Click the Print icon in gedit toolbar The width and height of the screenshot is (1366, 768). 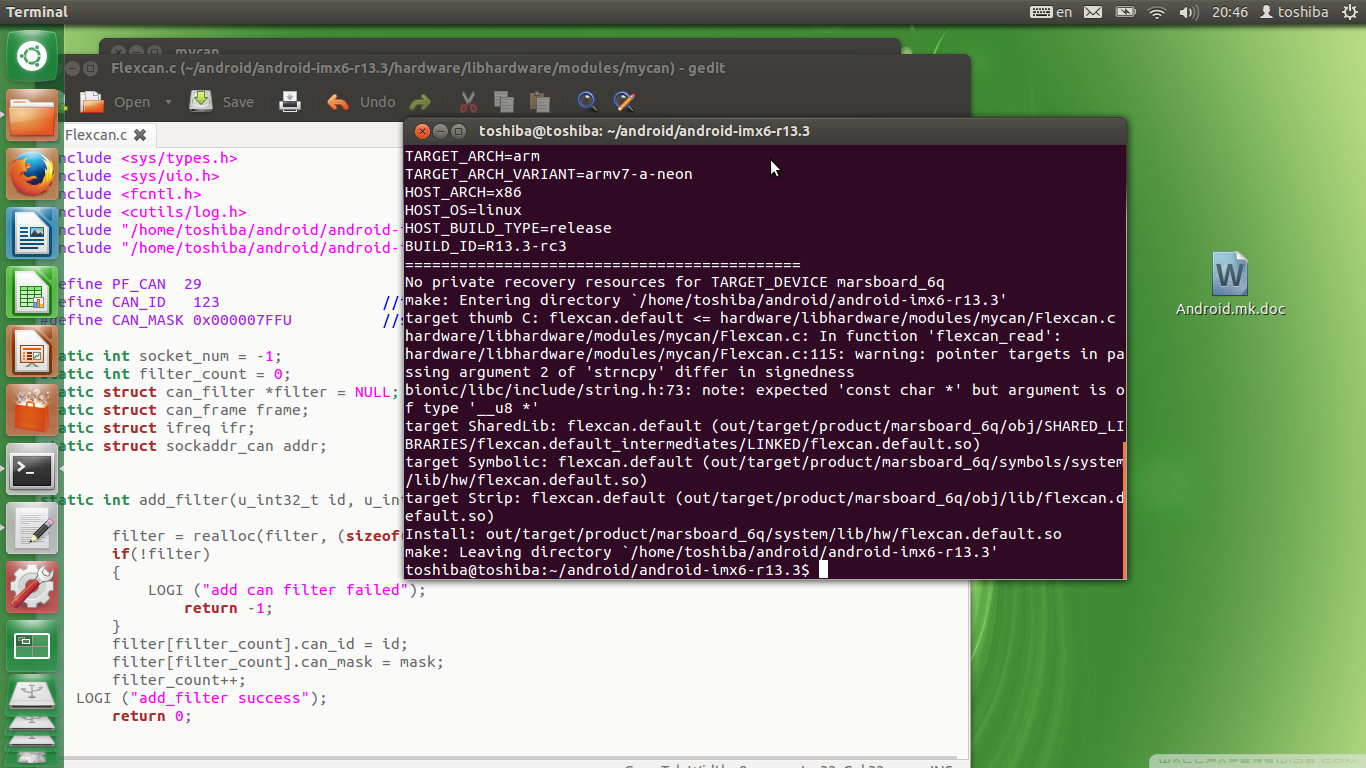(290, 101)
